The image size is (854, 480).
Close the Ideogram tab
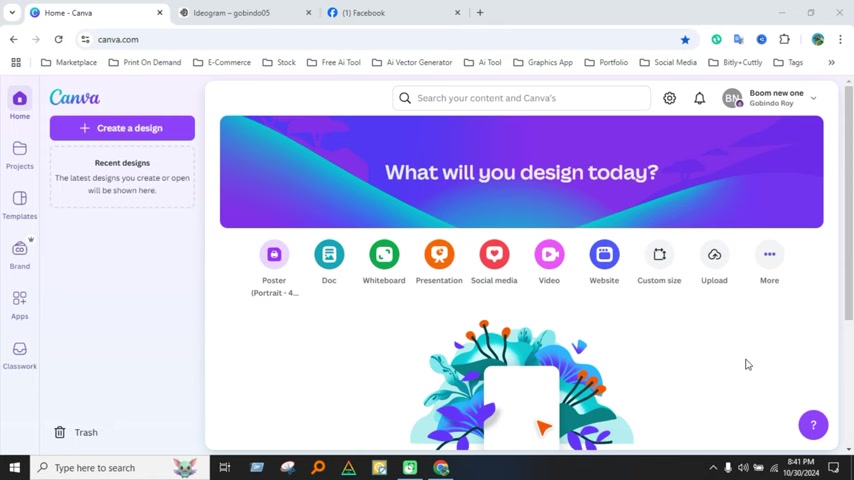point(308,13)
